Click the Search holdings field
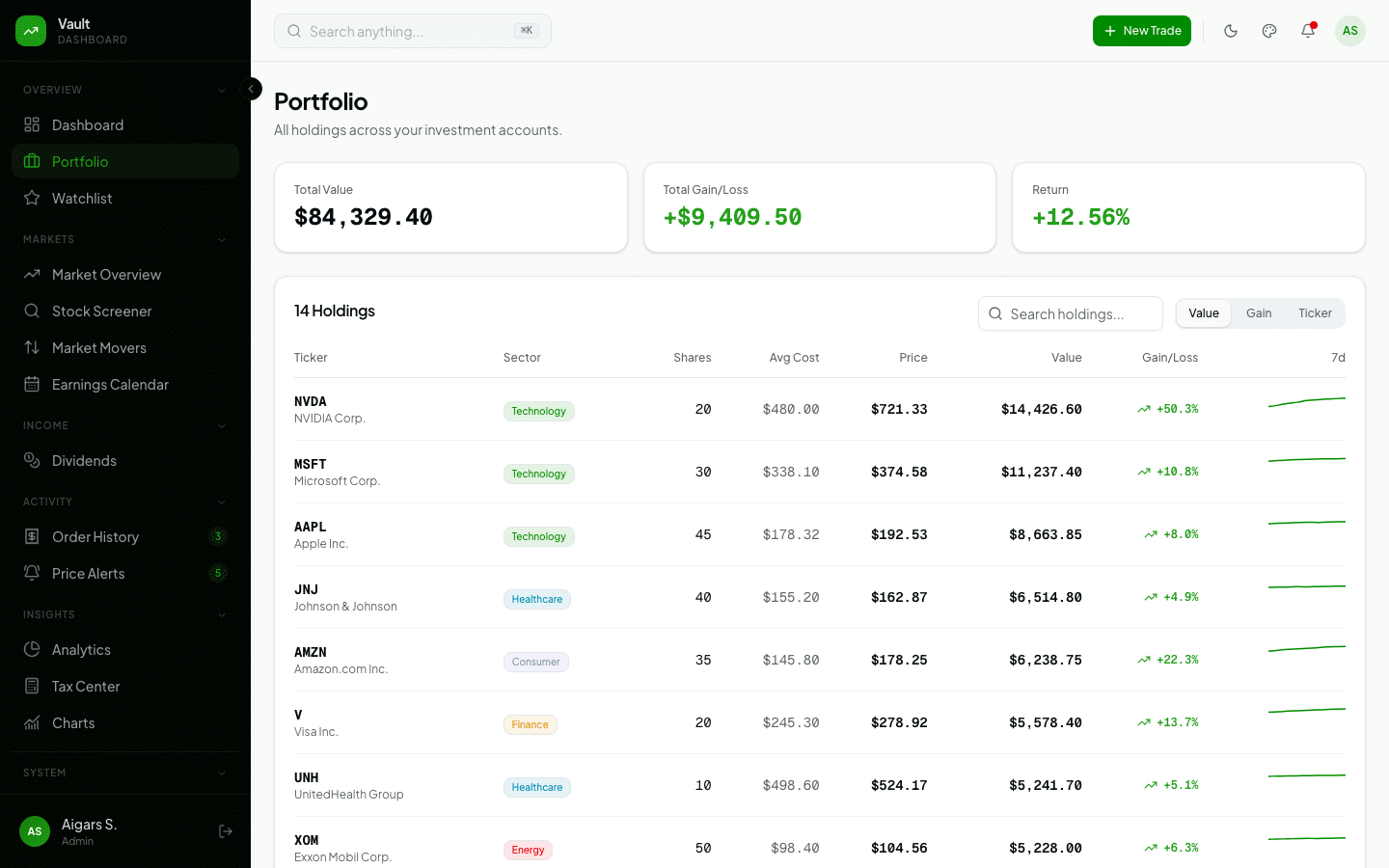This screenshot has height=868, width=1389. 1071,313
